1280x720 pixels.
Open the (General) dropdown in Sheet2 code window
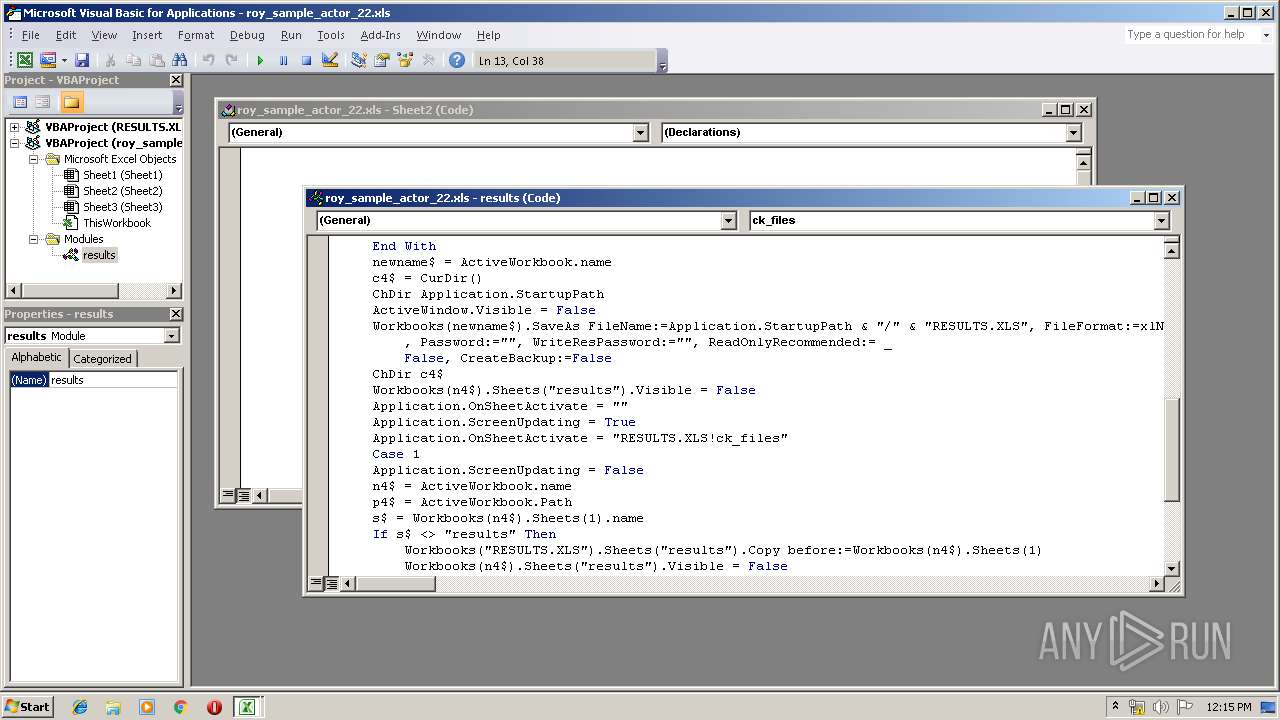(x=640, y=132)
